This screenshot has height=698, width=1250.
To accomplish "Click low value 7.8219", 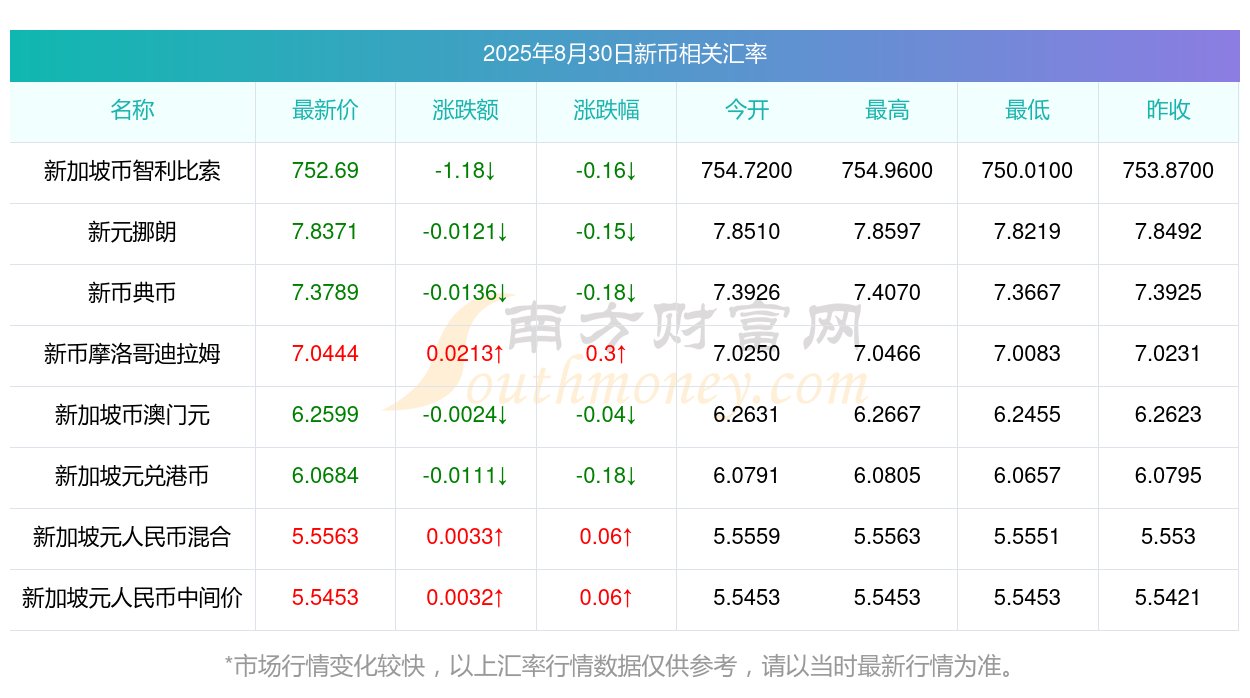I will coord(1028,232).
